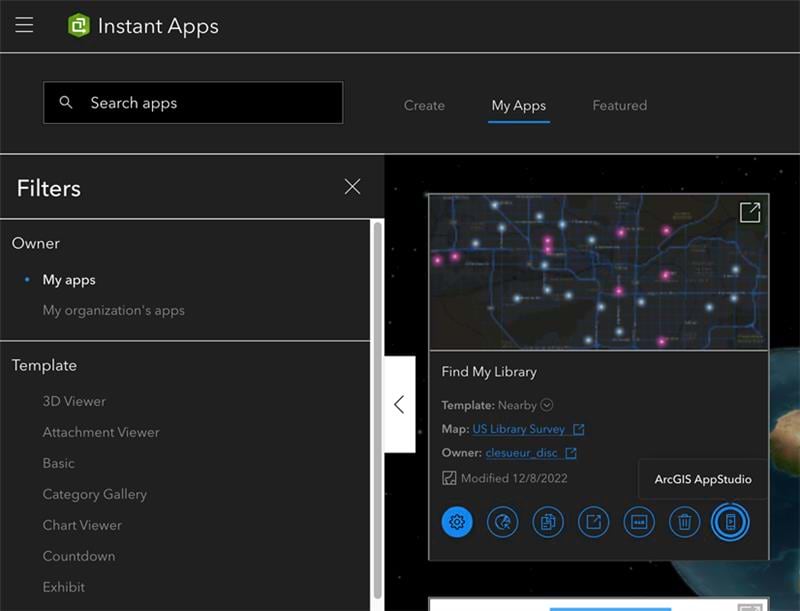Screen dimensions: 800x611
Task: Click the external link icon beside US Library Survey
Action: [579, 429]
